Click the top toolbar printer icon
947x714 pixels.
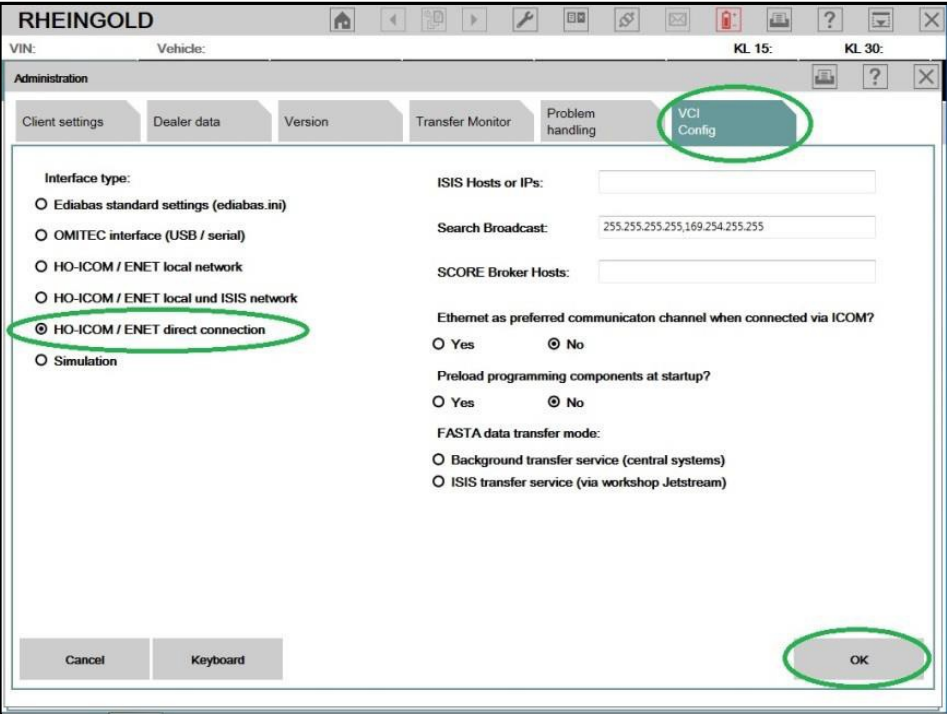point(779,20)
